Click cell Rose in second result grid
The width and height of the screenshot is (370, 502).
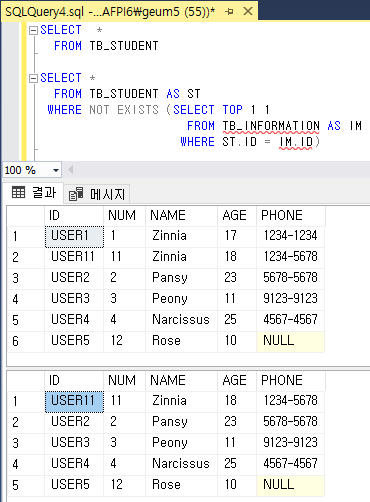click(181, 485)
